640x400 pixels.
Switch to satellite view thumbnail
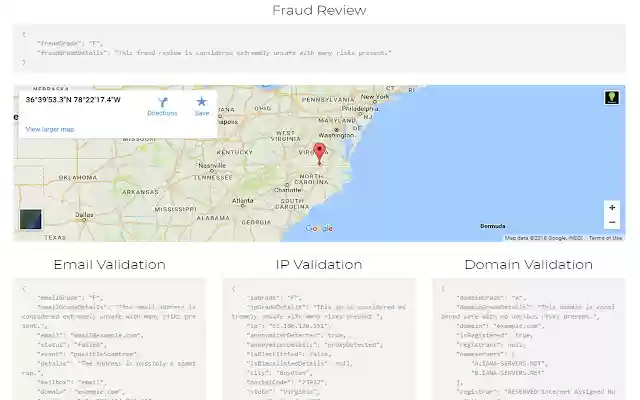click(x=31, y=219)
